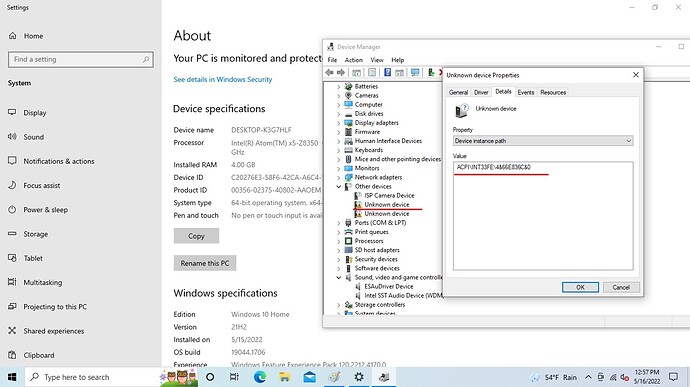Click OK in Unknown device Properties
The image size is (690, 387).
point(580,287)
